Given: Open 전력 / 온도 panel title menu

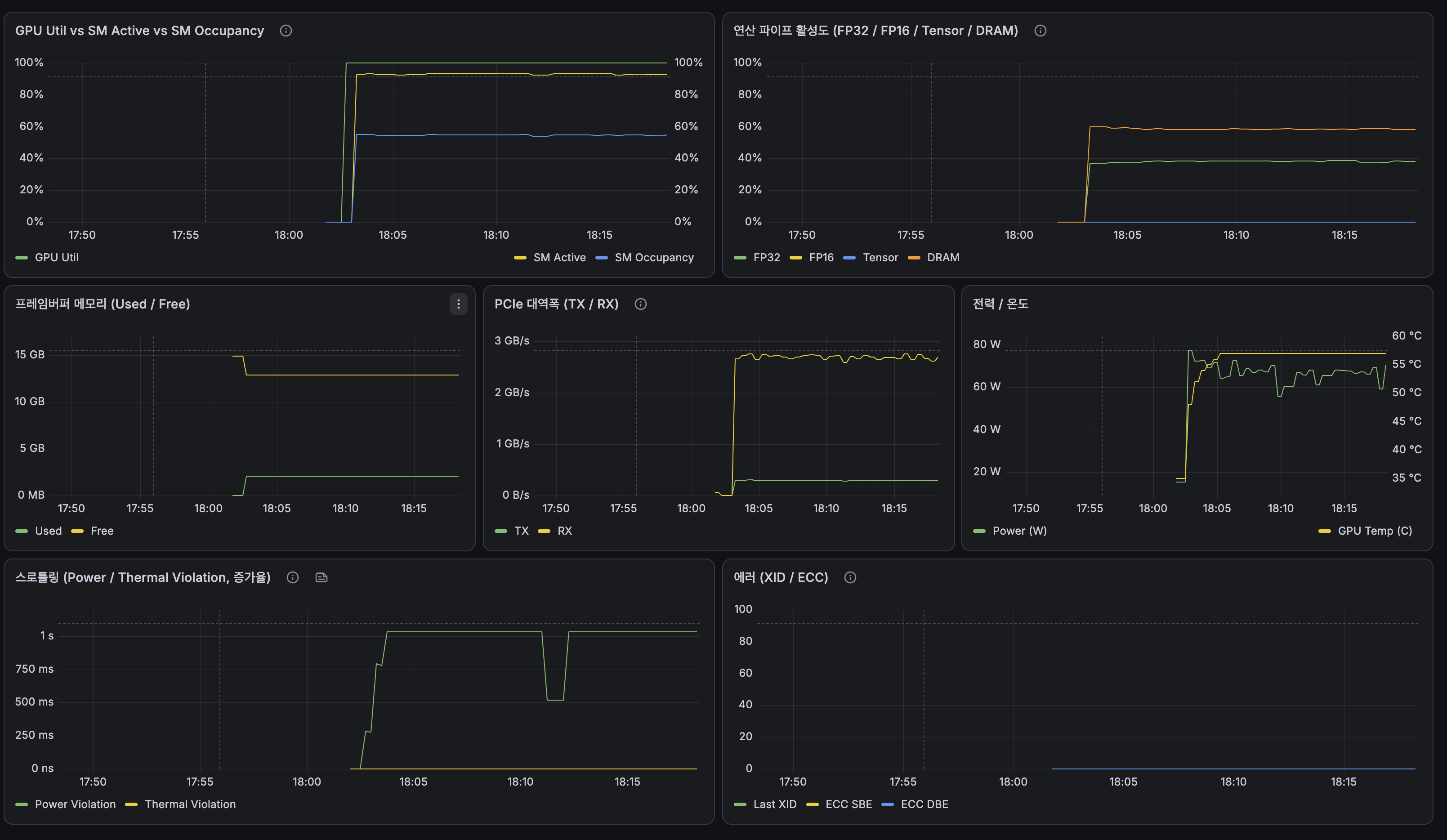Looking at the screenshot, I should coord(1000,304).
